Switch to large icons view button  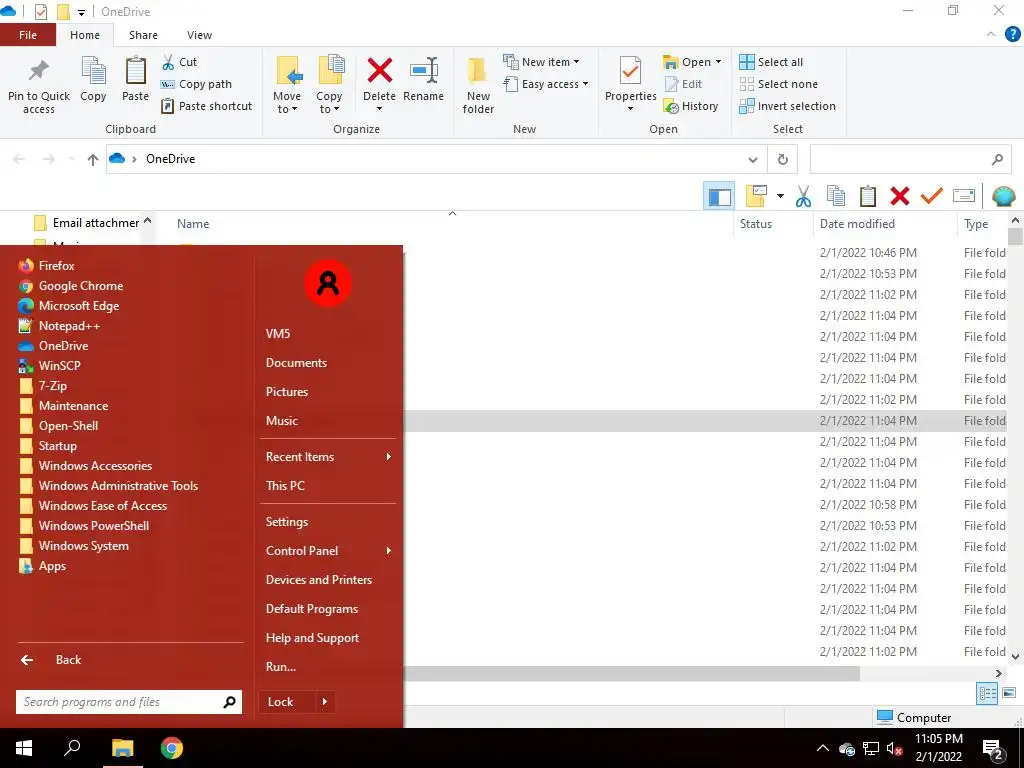tap(1009, 693)
